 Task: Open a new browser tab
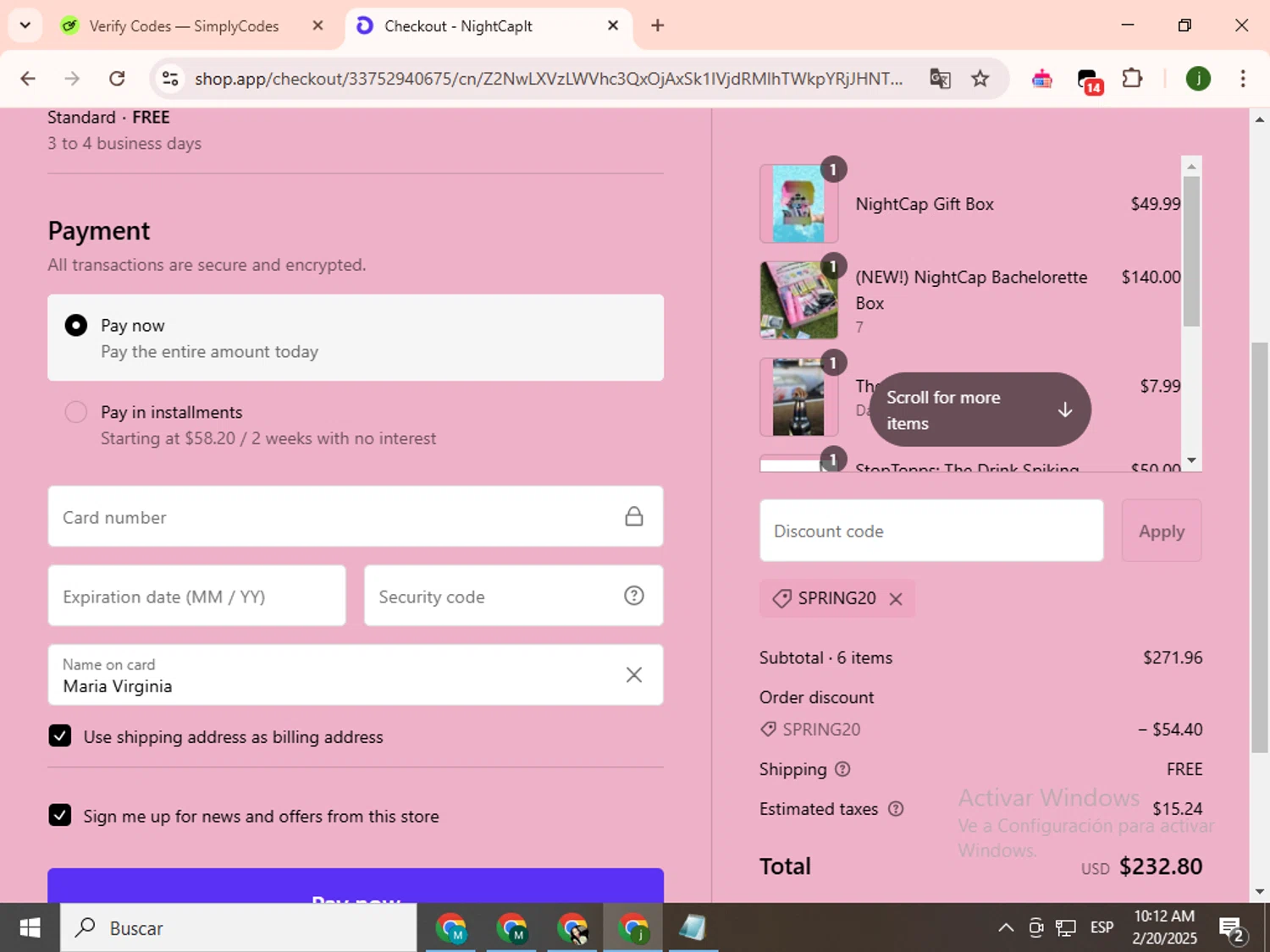click(657, 25)
